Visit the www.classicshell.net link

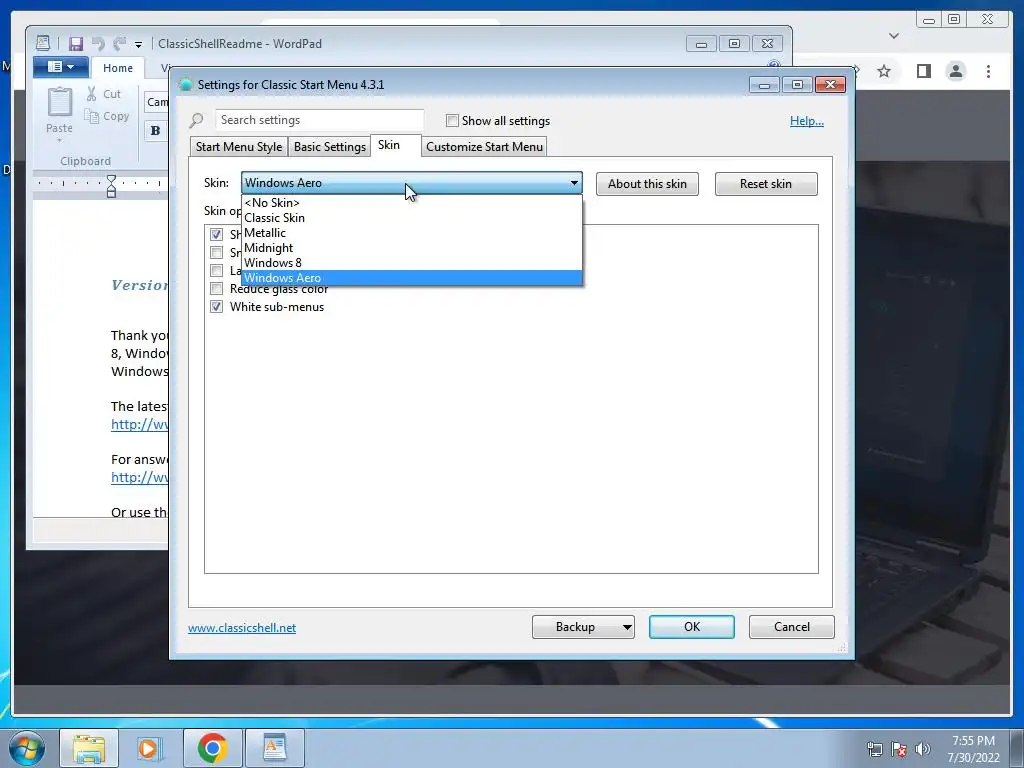242,628
